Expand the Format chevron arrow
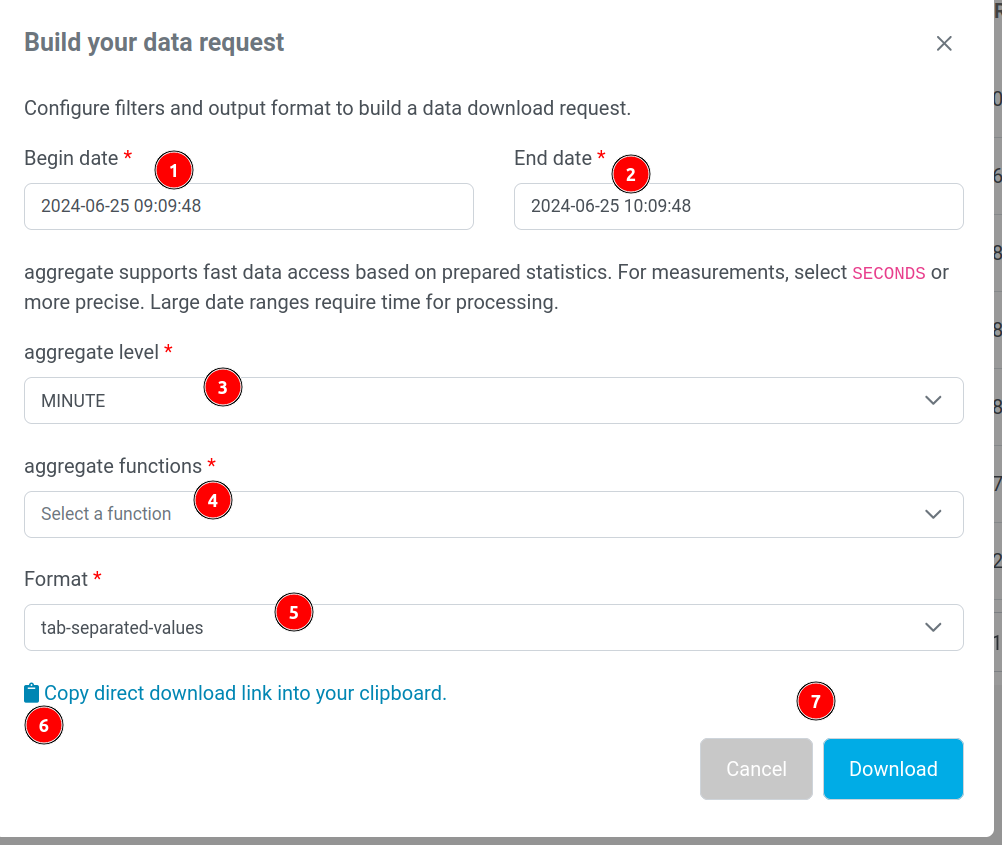1002x845 pixels. [x=933, y=627]
